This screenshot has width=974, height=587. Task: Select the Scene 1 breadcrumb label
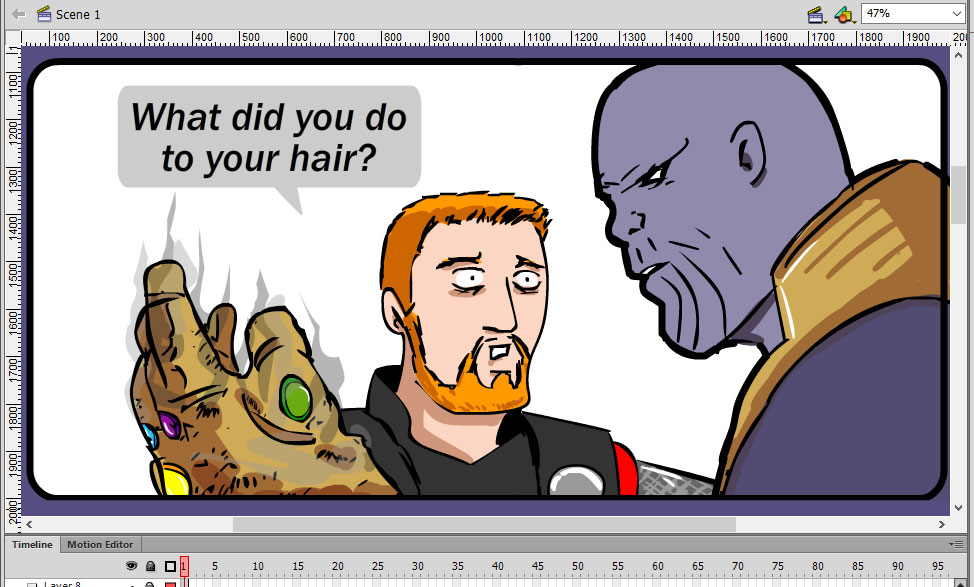pyautogui.click(x=78, y=14)
